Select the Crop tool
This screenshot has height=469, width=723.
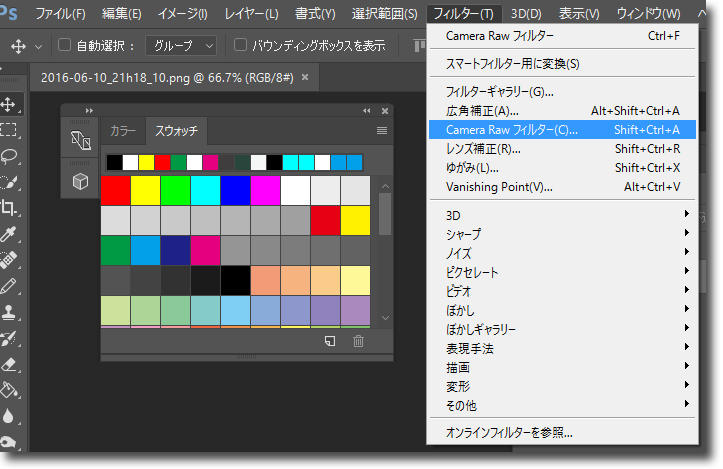tap(8, 208)
